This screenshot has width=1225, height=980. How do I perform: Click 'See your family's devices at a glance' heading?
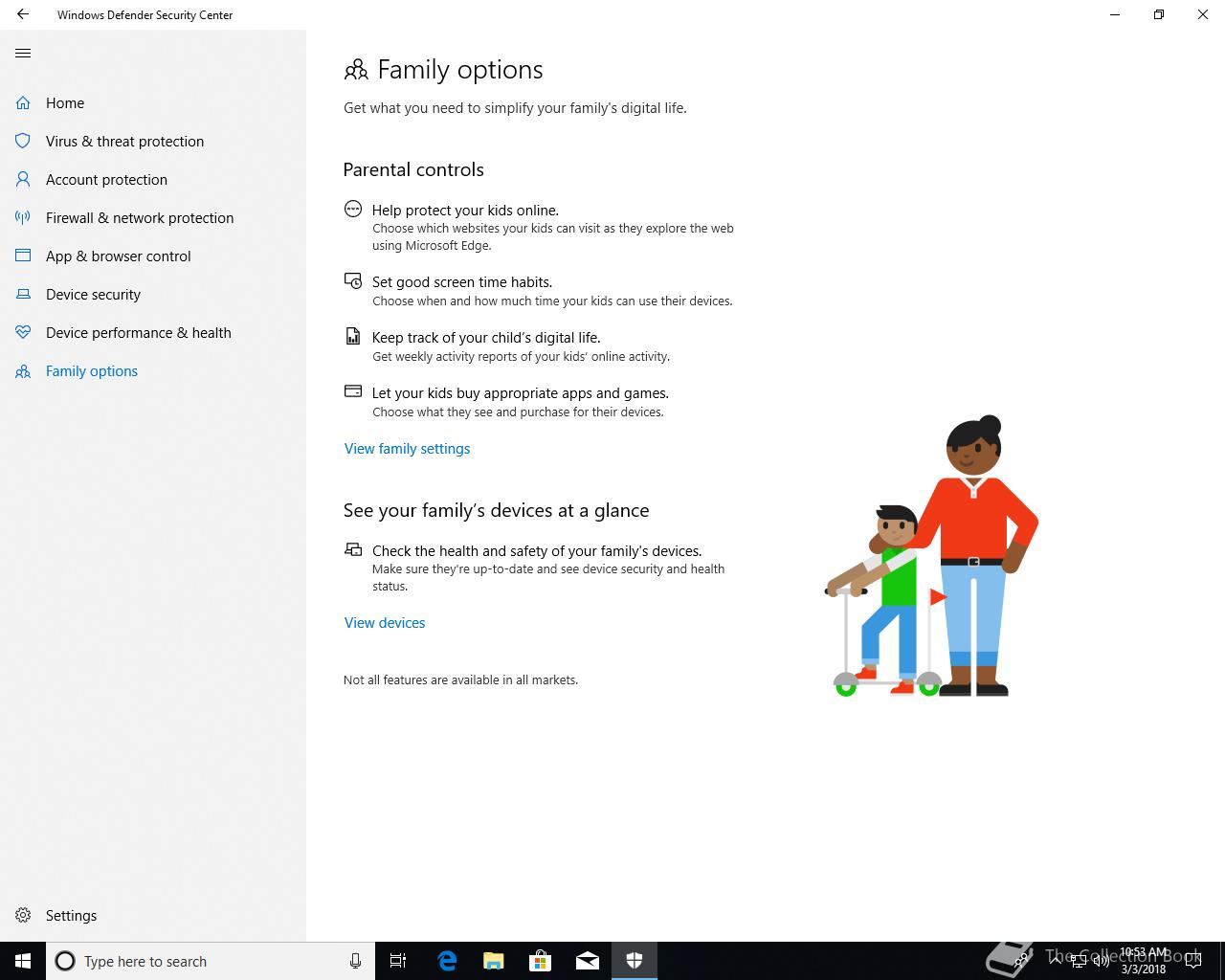[x=496, y=510]
